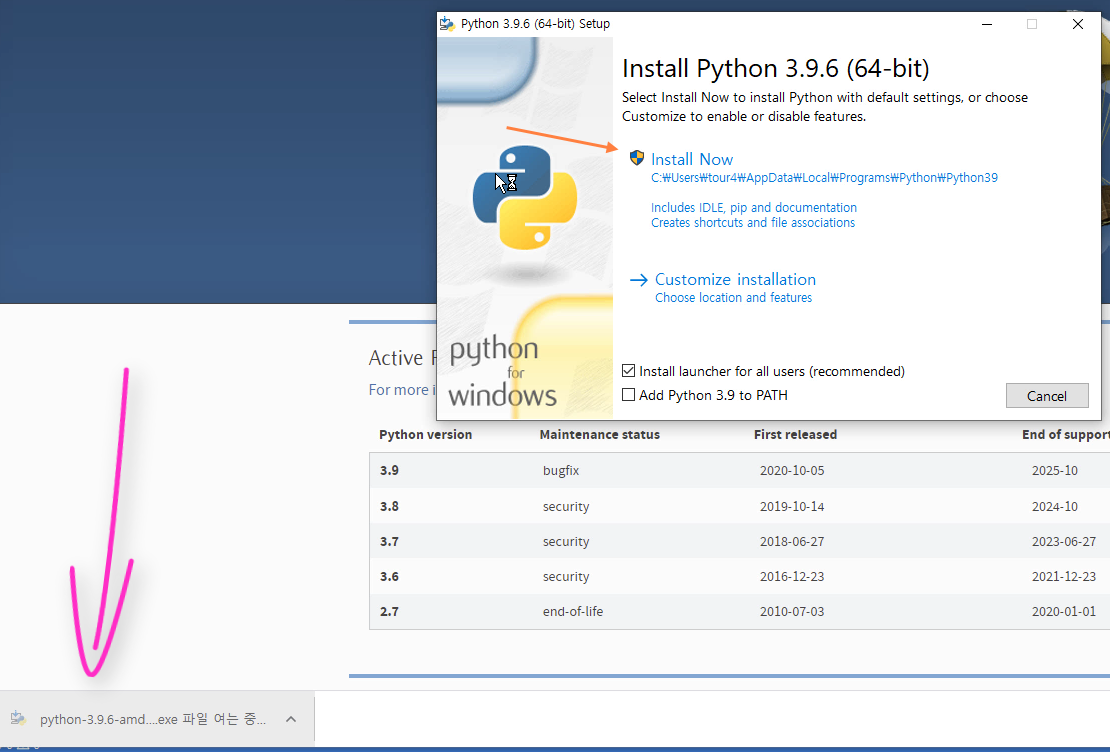Select version 3.9 cell in the table
Viewport: 1110px width, 752px height.
(389, 470)
